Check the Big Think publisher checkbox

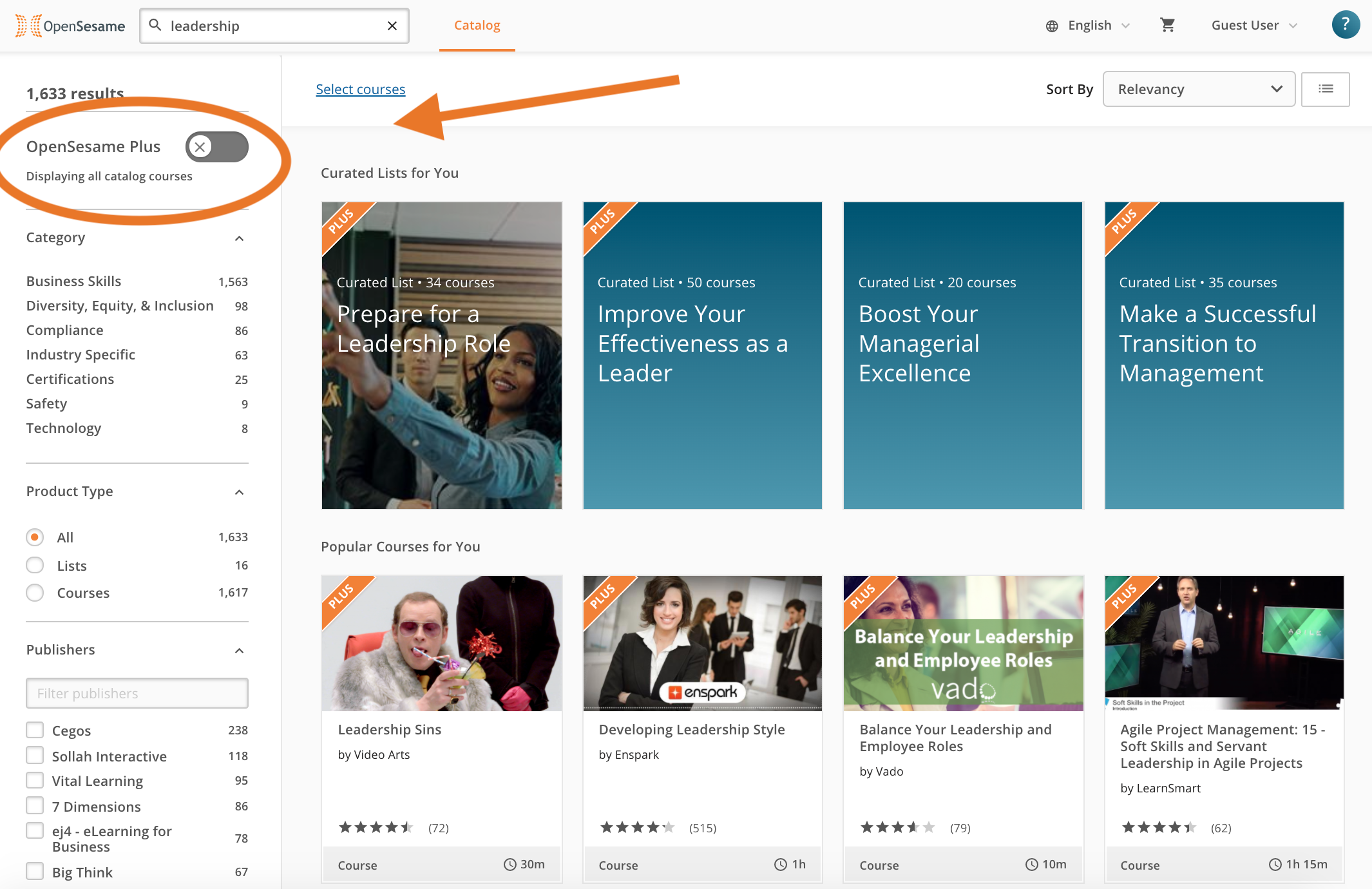35,871
